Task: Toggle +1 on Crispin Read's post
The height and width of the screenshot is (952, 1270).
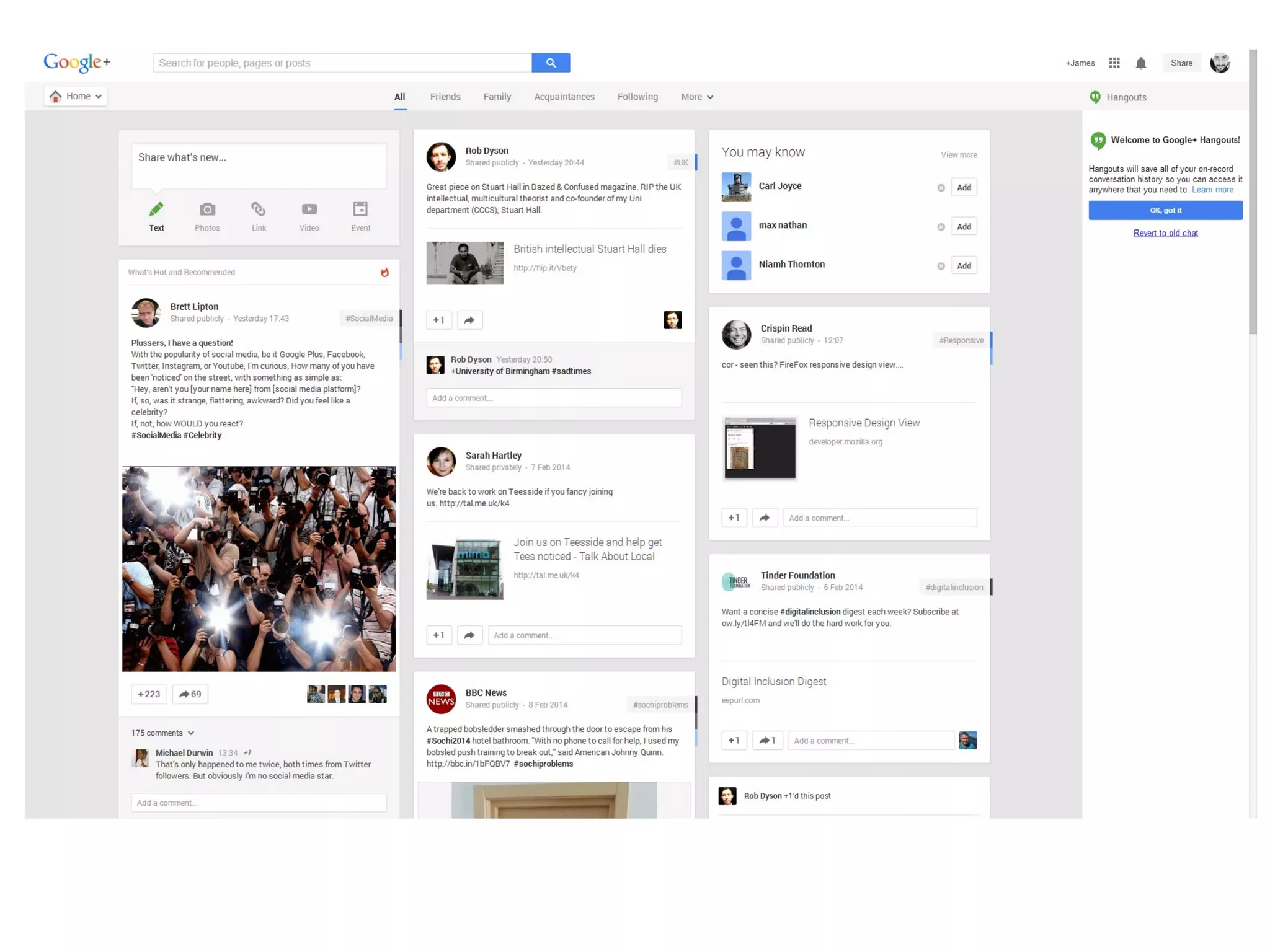Action: click(734, 518)
